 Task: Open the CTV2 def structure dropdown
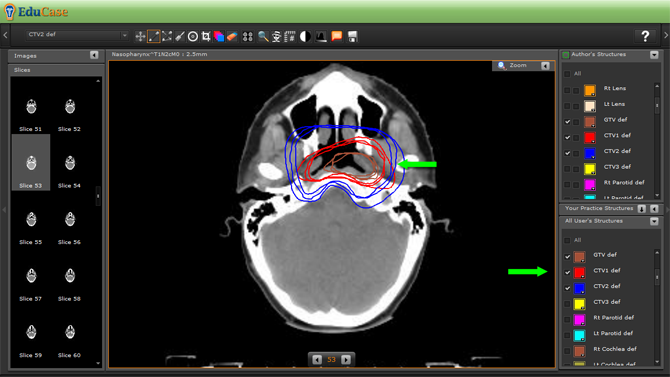77,35
